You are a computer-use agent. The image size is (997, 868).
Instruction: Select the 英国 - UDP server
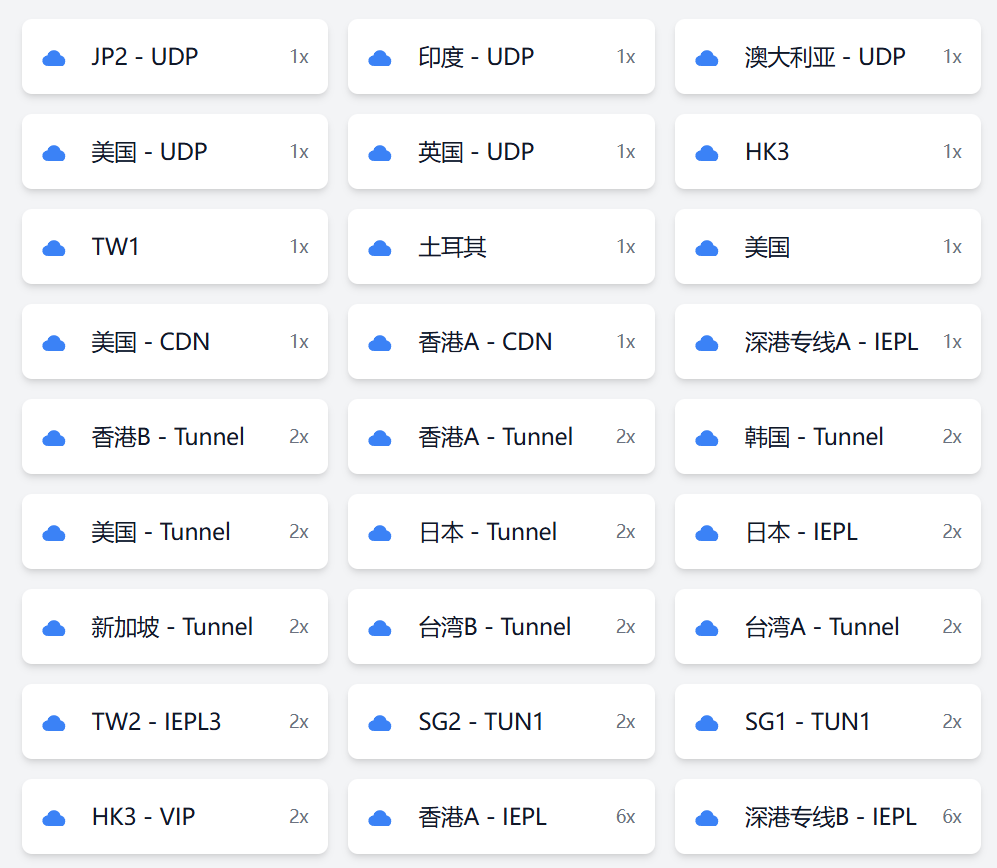point(500,152)
